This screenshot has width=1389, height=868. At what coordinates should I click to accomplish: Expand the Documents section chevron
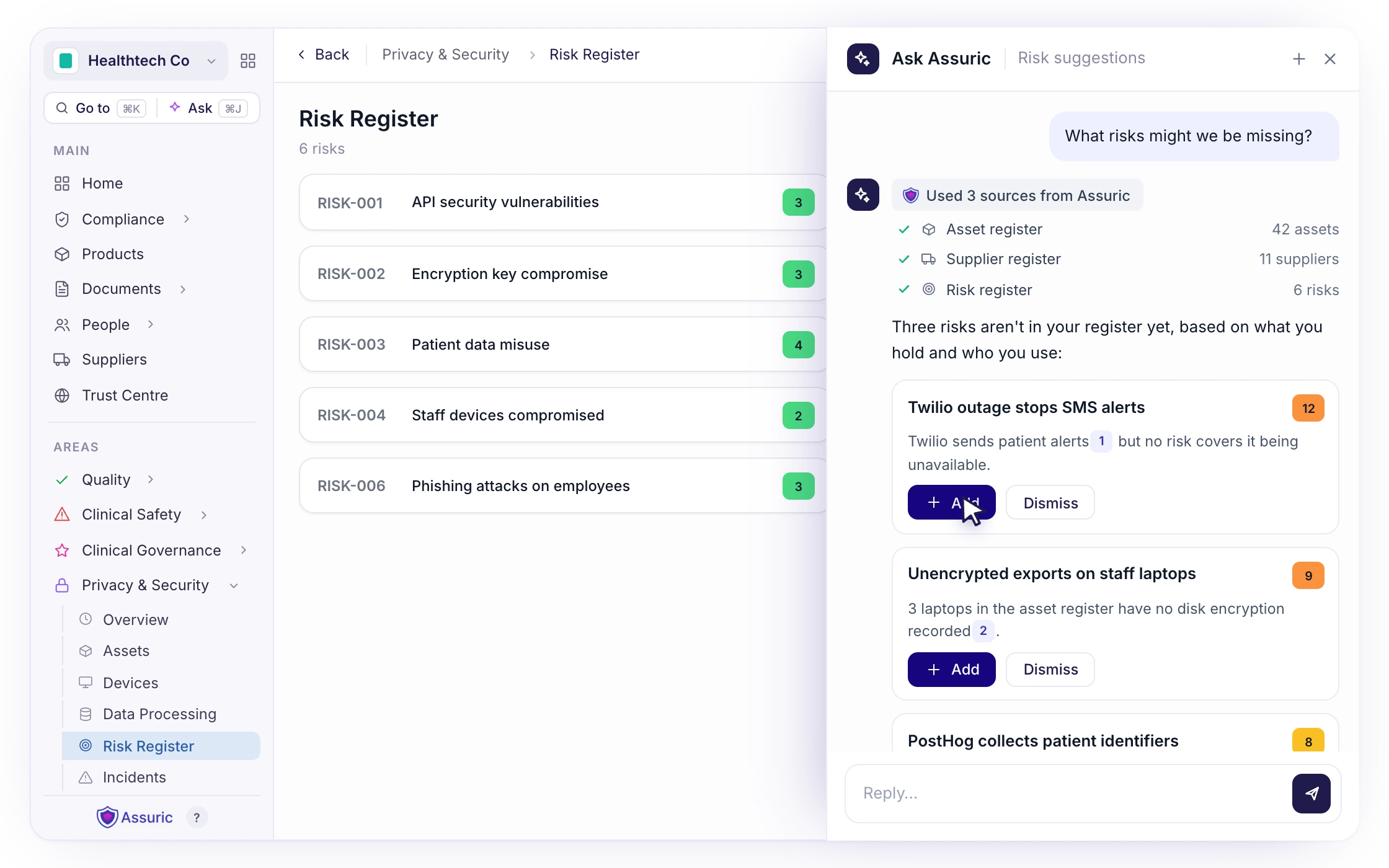pos(183,289)
